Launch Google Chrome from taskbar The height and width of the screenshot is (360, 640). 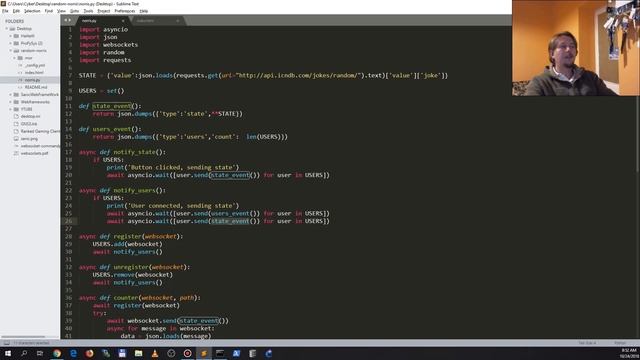pyautogui.click(x=57, y=353)
